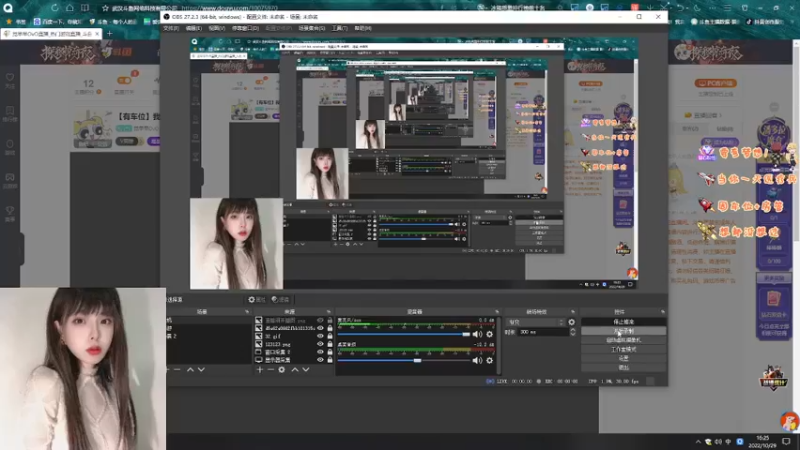Viewport: 800px width, 450px height.
Task: Go to browser home page icon
Action: point(69,8)
